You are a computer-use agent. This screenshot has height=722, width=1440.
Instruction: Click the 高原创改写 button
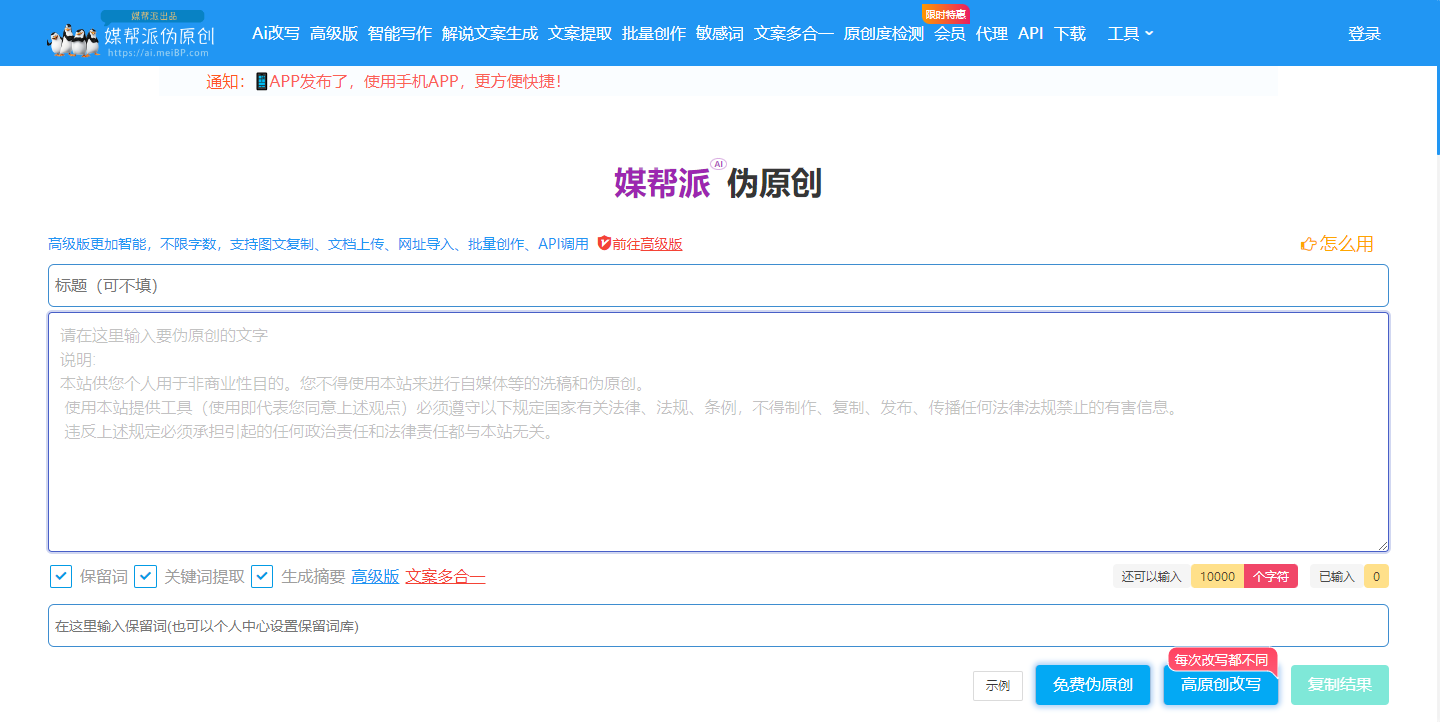pos(1221,685)
